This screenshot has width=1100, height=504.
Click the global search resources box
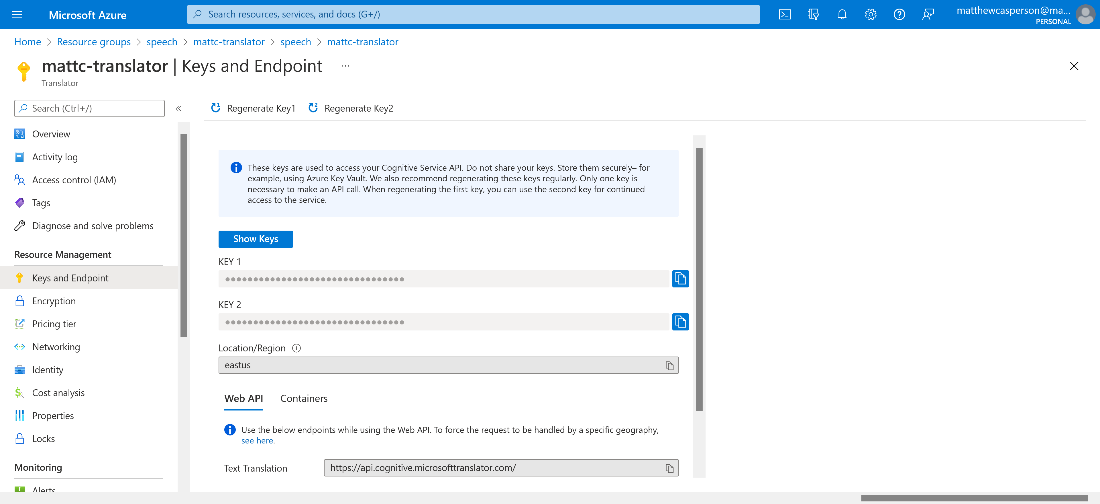pyautogui.click(x=474, y=14)
